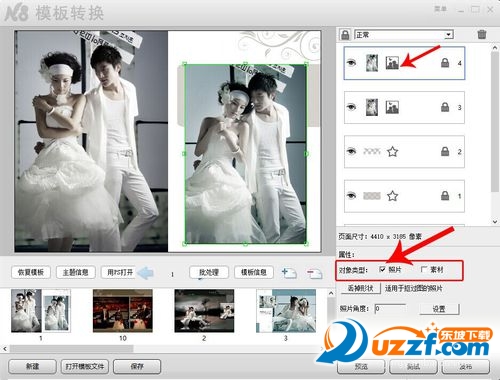
Task: Click the layer list scroll down arrow
Action: tap(495, 221)
